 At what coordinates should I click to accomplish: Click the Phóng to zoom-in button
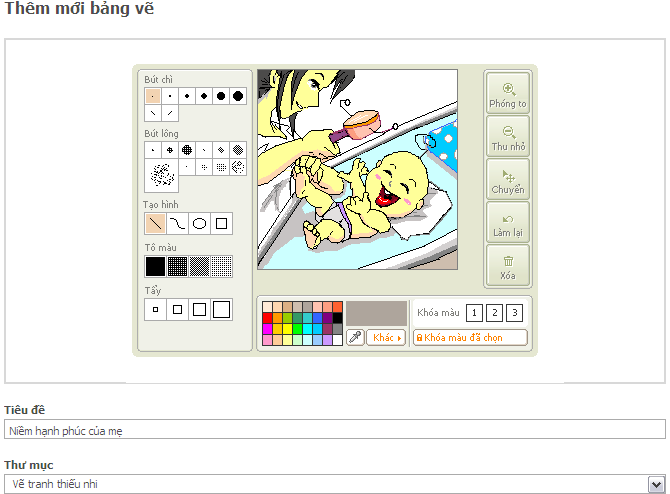507,94
